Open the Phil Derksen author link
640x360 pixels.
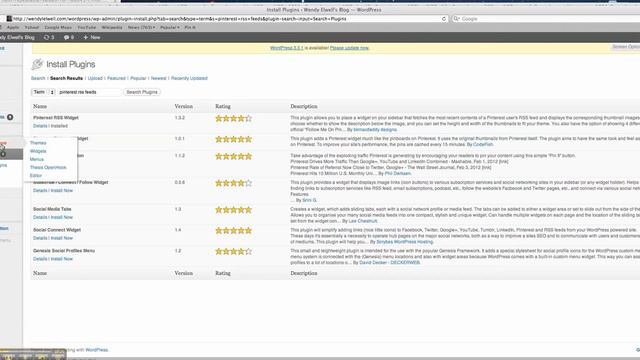click(x=398, y=173)
